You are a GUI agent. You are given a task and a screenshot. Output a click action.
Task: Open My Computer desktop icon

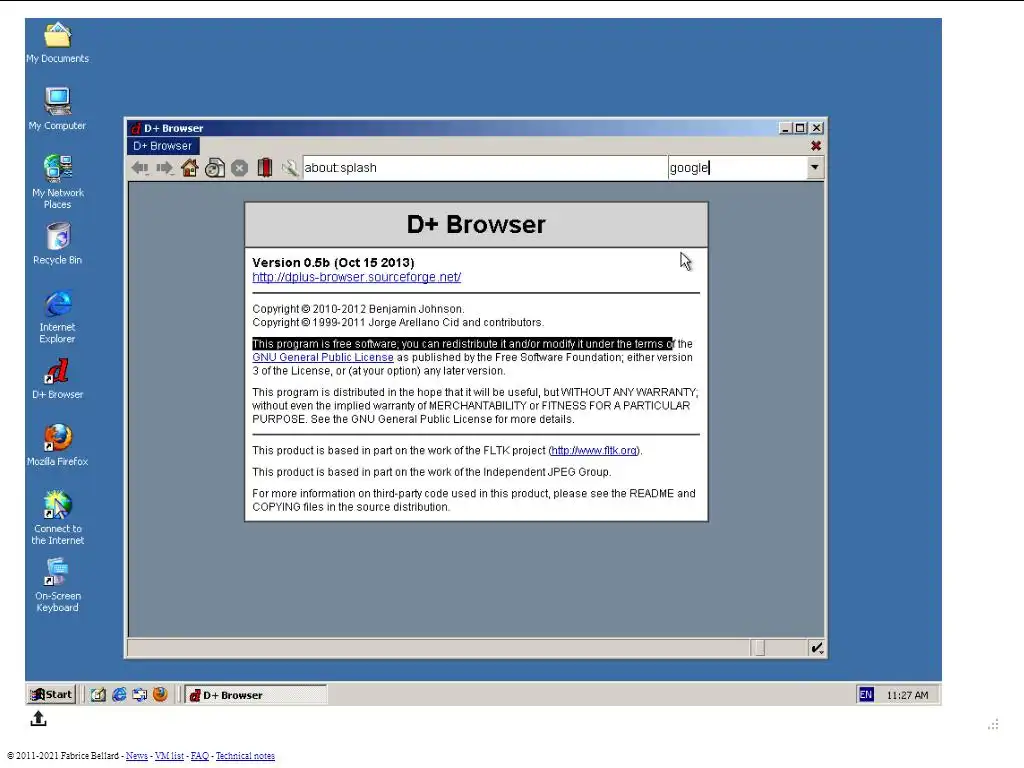[x=57, y=109]
